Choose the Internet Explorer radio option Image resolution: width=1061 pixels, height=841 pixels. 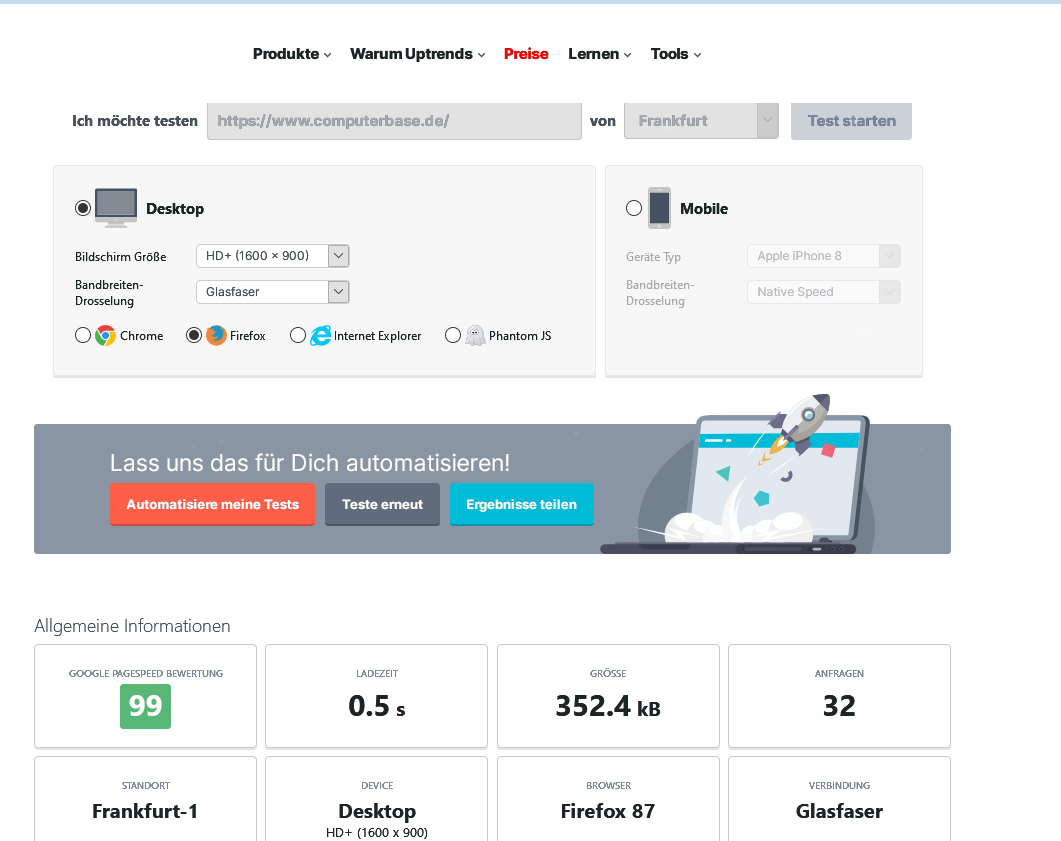click(x=298, y=336)
